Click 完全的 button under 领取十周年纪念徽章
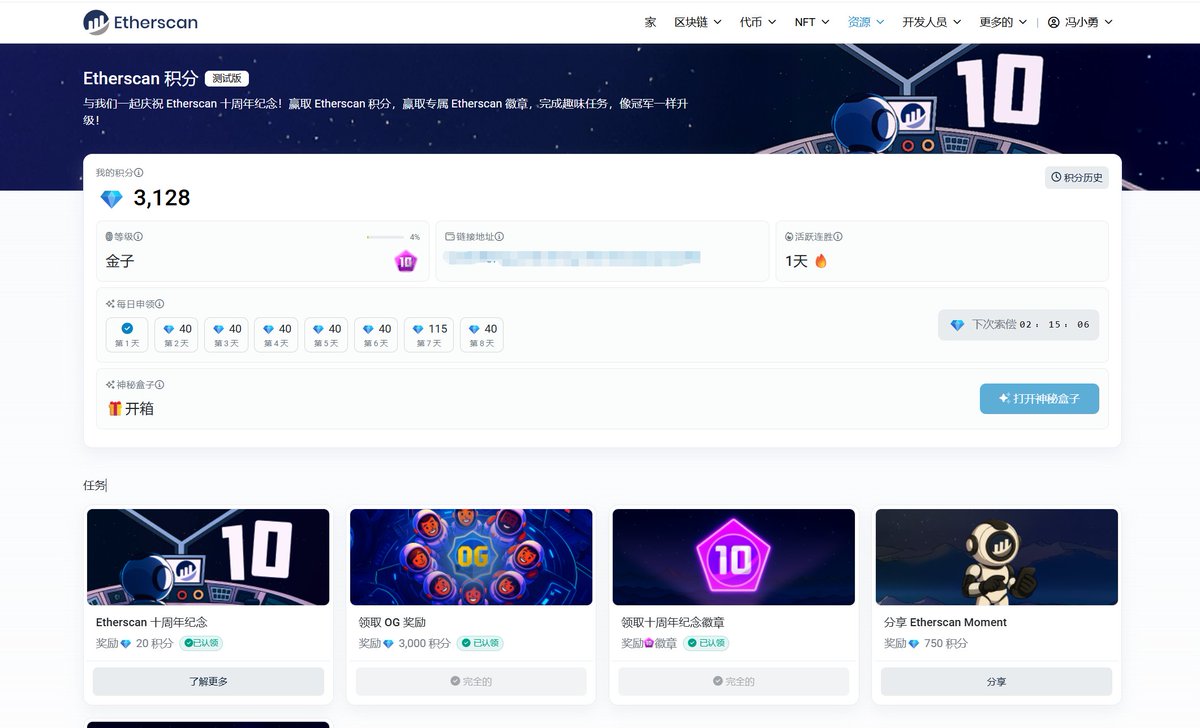 (734, 682)
